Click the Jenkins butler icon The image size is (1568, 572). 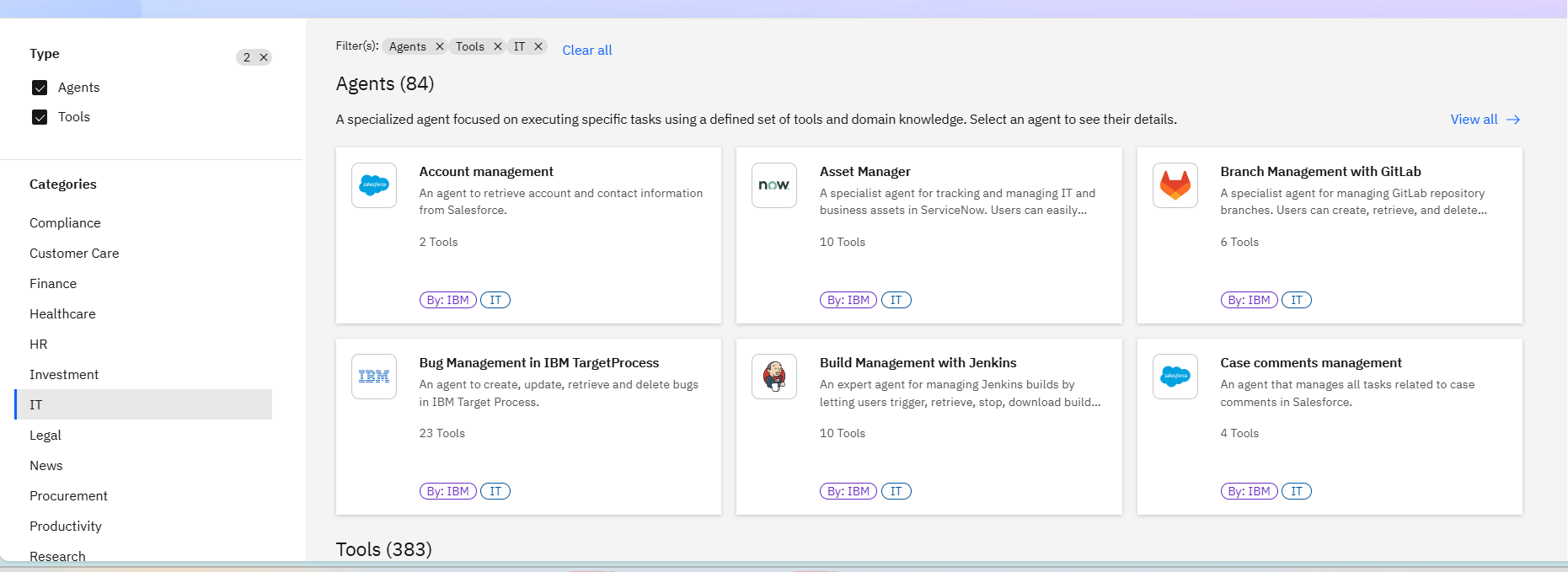click(773, 377)
